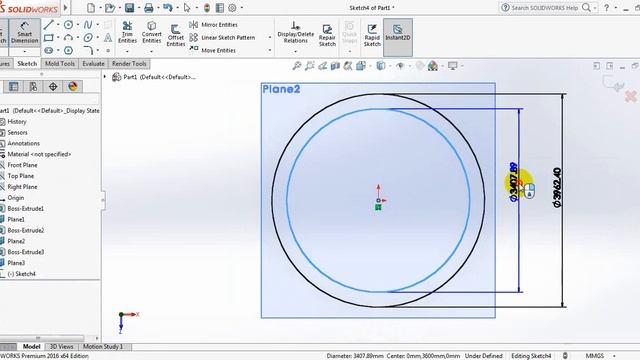
Task: Select the Corner Rectangle tool
Action: [49, 38]
